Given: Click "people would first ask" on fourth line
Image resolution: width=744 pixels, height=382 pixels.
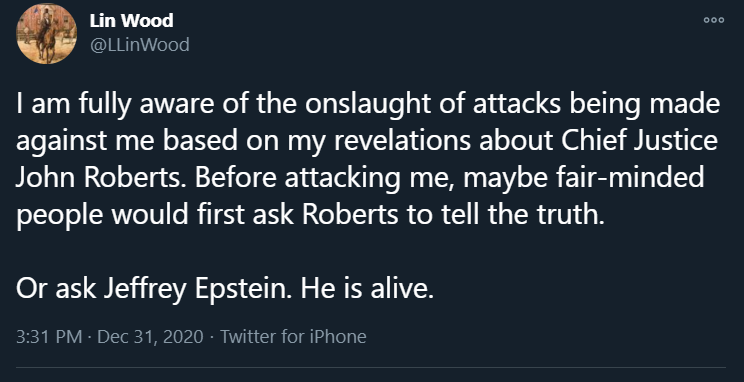Looking at the screenshot, I should pos(156,214).
